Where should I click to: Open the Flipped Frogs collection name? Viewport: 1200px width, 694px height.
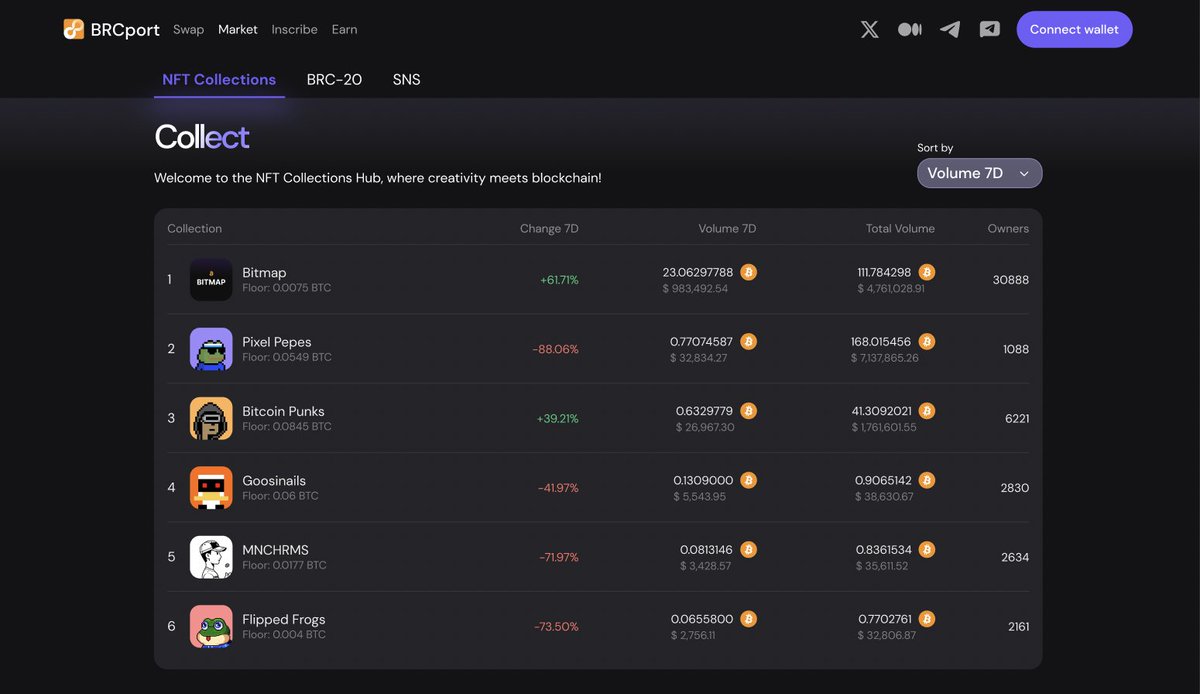pyautogui.click(x=284, y=619)
